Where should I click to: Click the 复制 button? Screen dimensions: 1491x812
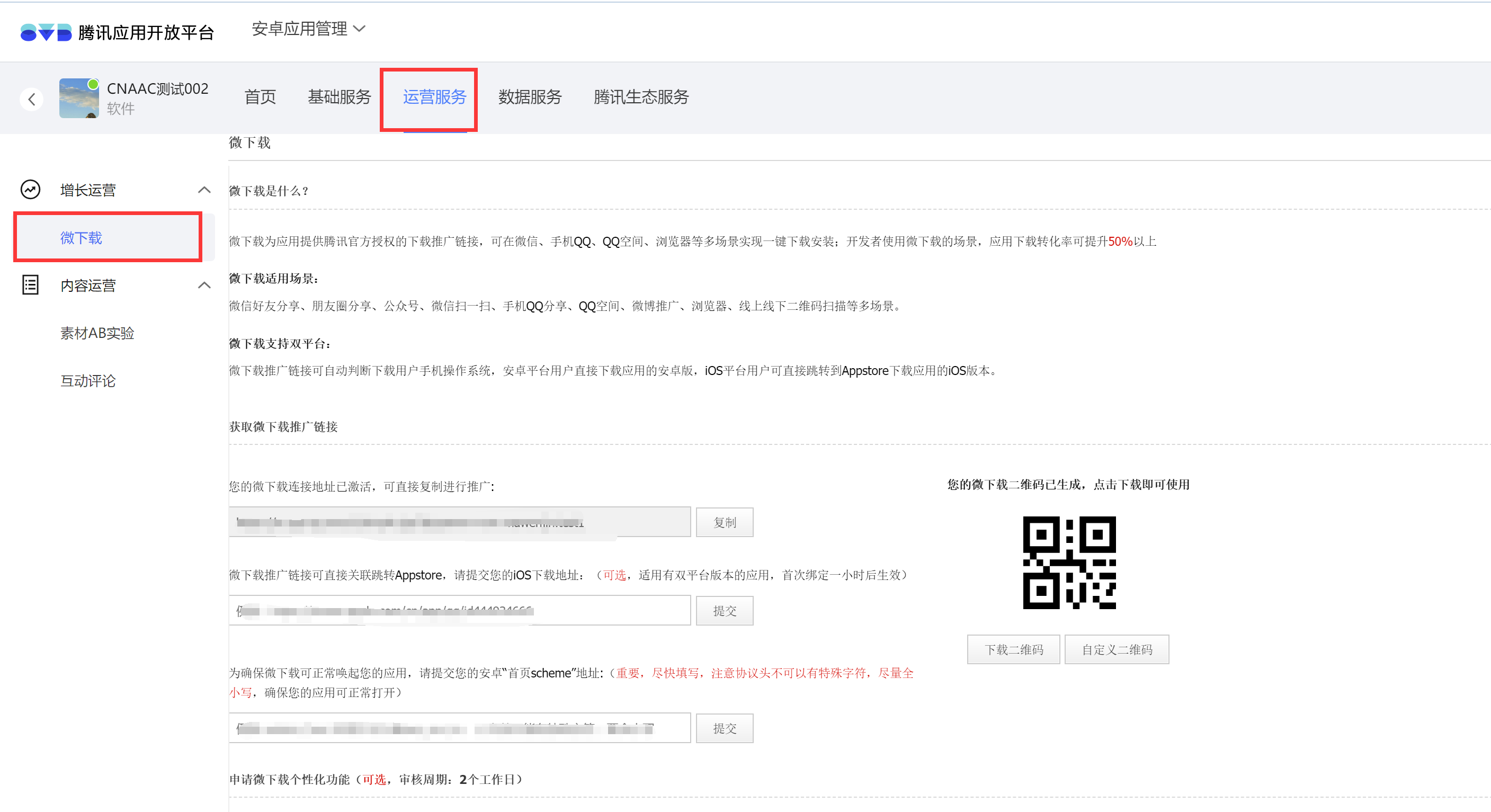tap(724, 522)
